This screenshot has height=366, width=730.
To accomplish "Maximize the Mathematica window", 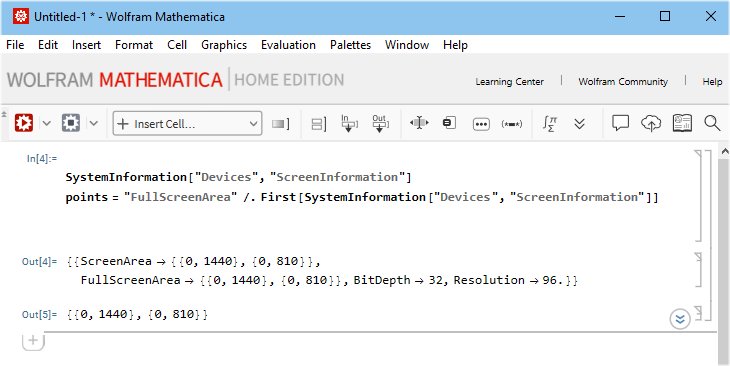I will click(x=665, y=17).
